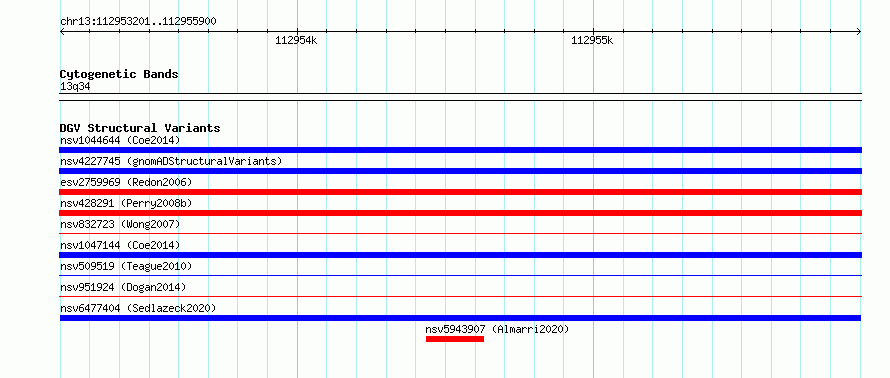Open the nsv4227745 (gnomADStructuralVariants) label
The image size is (890, 378).
pos(171,161)
